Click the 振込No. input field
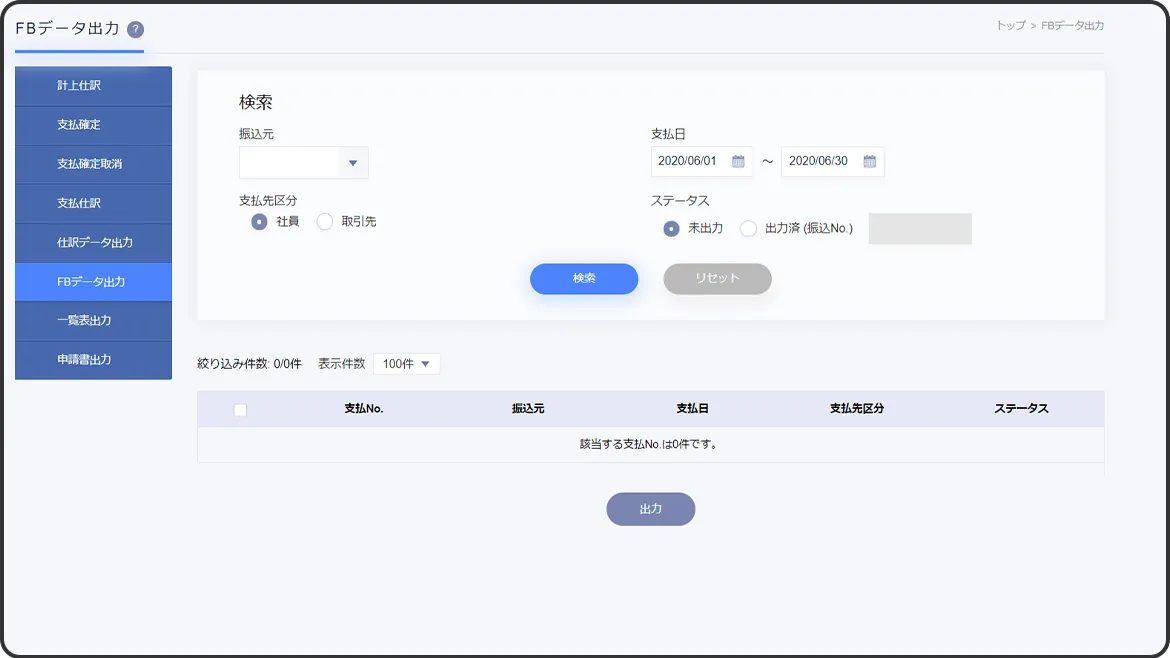Viewport: 1170px width, 658px height. [x=919, y=229]
